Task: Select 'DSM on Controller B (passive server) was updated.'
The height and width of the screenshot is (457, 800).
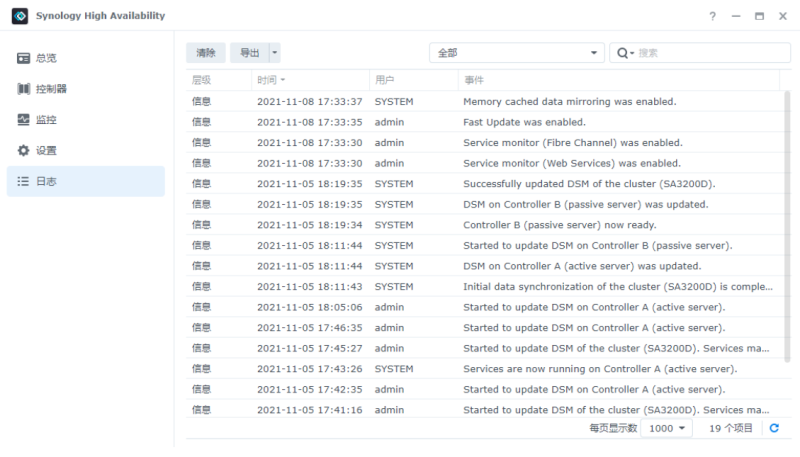Action: 485,205
